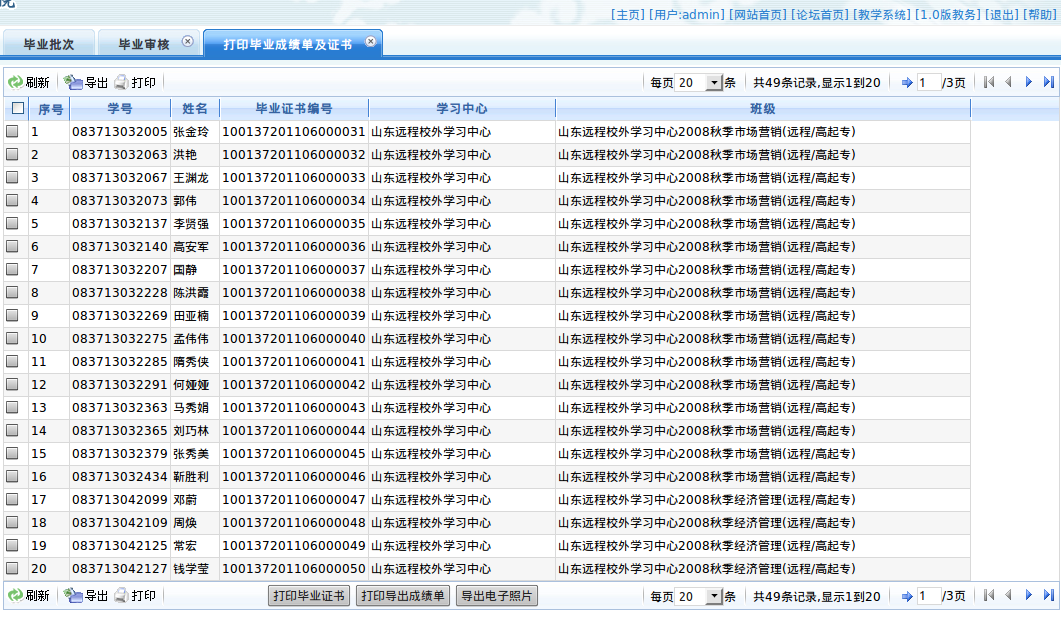Select the checkbox for row 17 邓蔚
This screenshot has width=1061, height=621.
click(12, 499)
